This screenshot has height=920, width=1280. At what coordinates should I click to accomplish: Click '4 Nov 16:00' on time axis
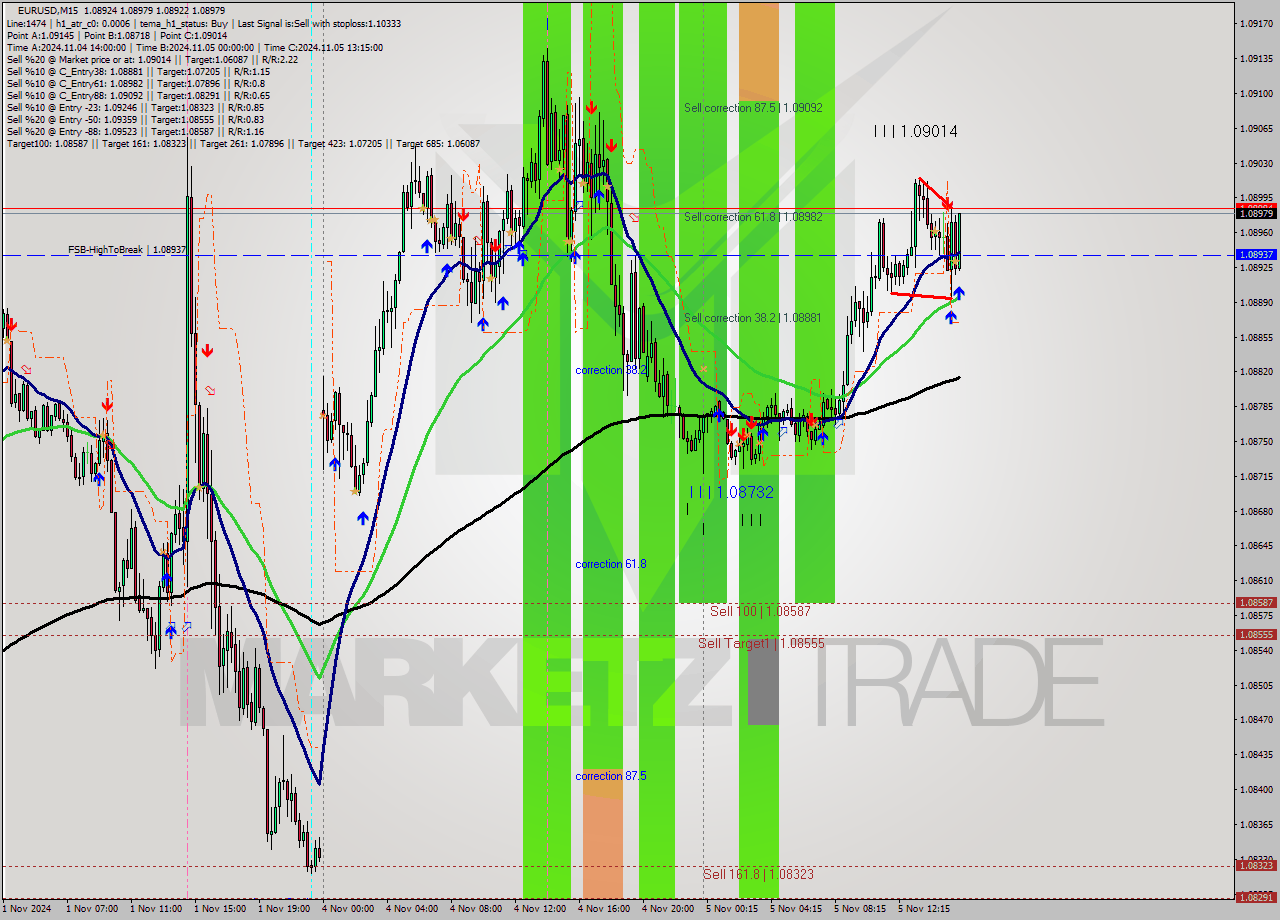pyautogui.click(x=604, y=909)
